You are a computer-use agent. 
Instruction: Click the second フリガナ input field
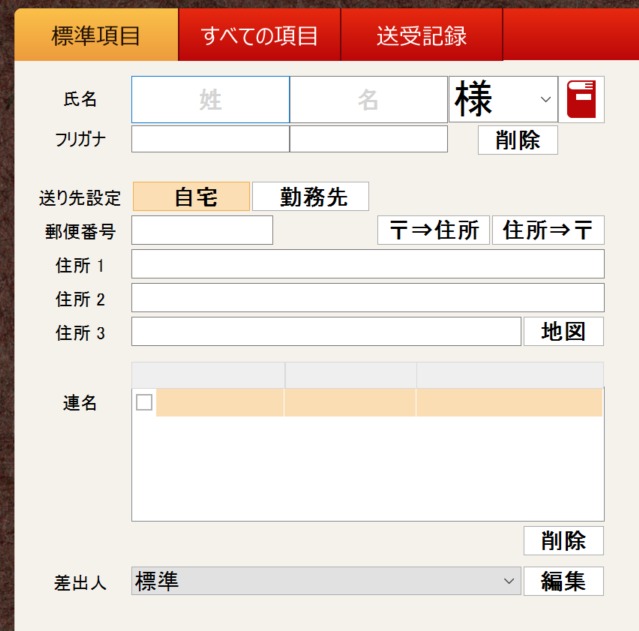[x=368, y=139]
